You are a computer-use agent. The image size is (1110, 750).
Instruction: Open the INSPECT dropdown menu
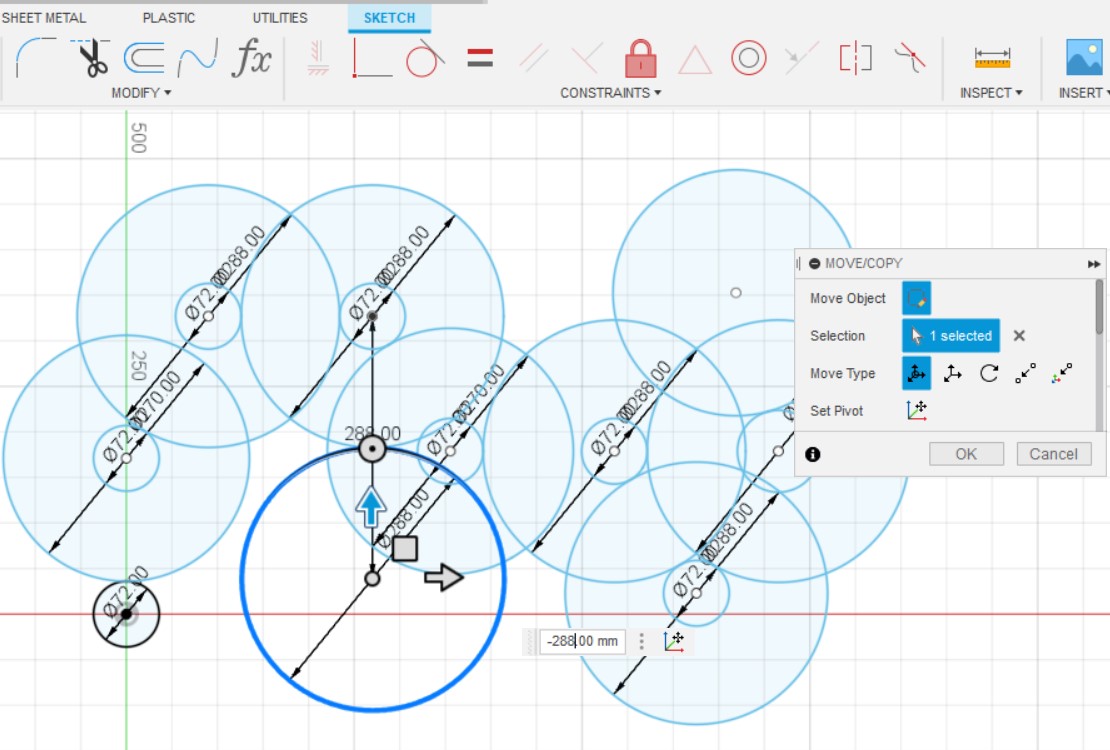pos(991,93)
